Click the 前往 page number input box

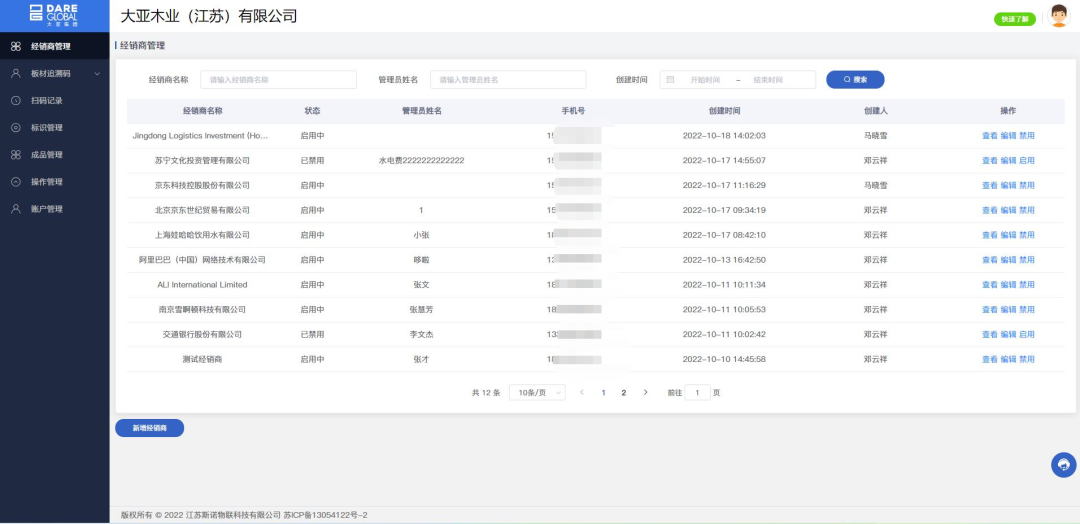pyautogui.click(x=698, y=392)
